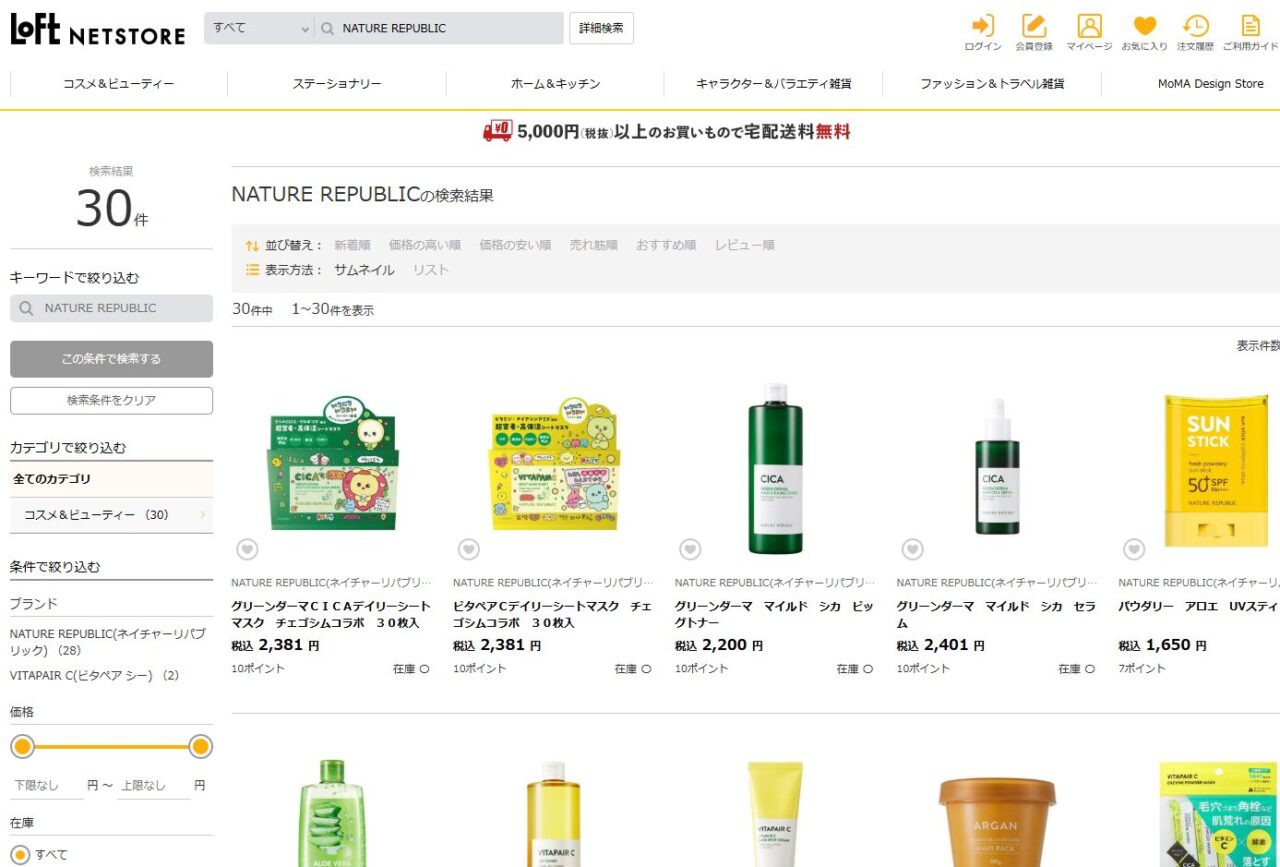The width and height of the screenshot is (1280, 867).
Task: Click the left price slider handle
Action: tap(22, 746)
